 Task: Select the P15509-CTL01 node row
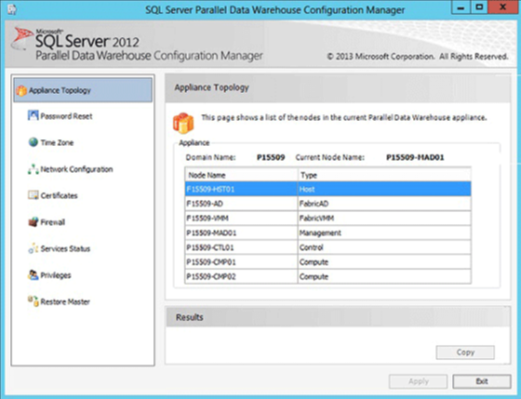pos(328,247)
